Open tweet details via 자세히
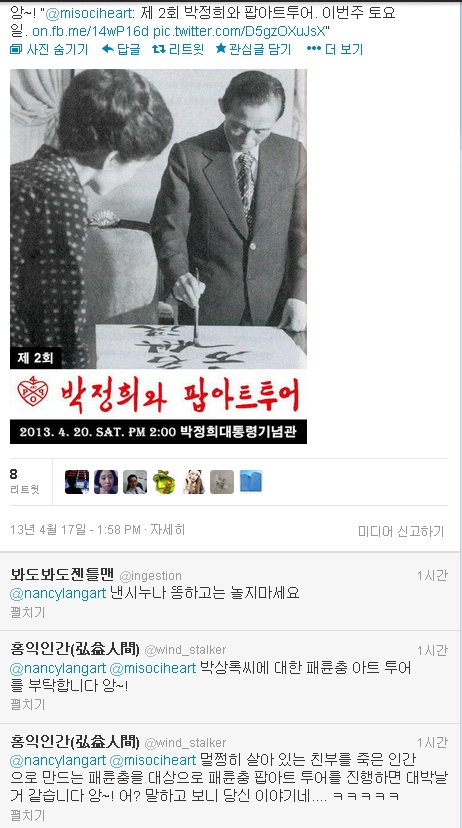The image size is (462, 828). 167,530
